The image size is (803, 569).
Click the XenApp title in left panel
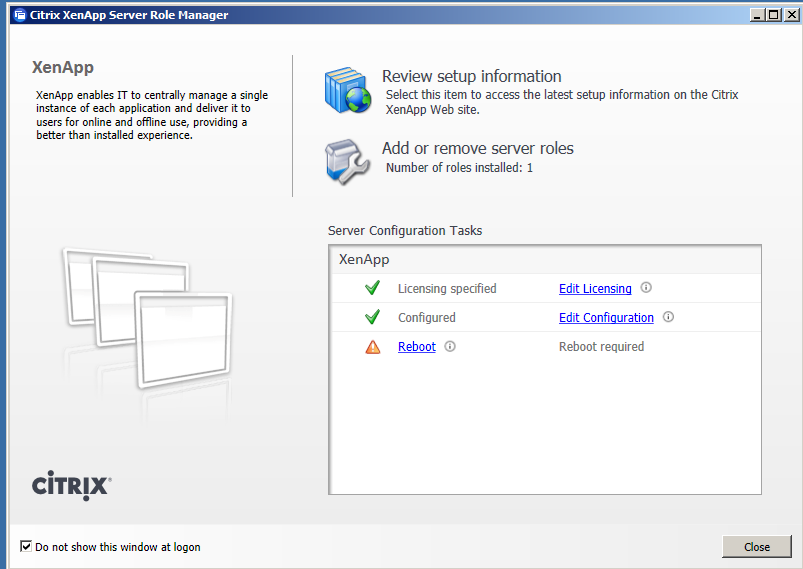[63, 67]
